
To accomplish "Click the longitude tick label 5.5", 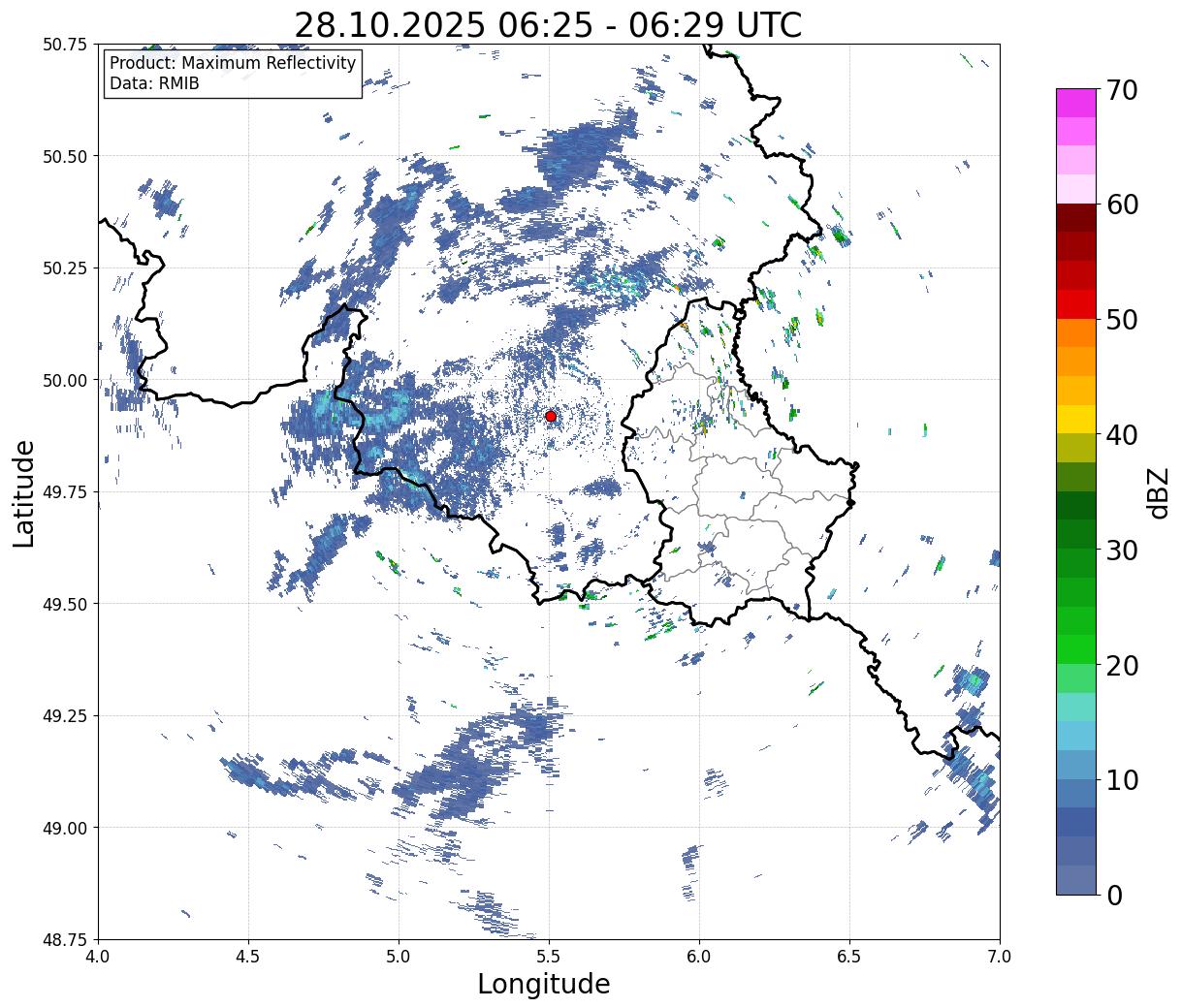I will [549, 957].
